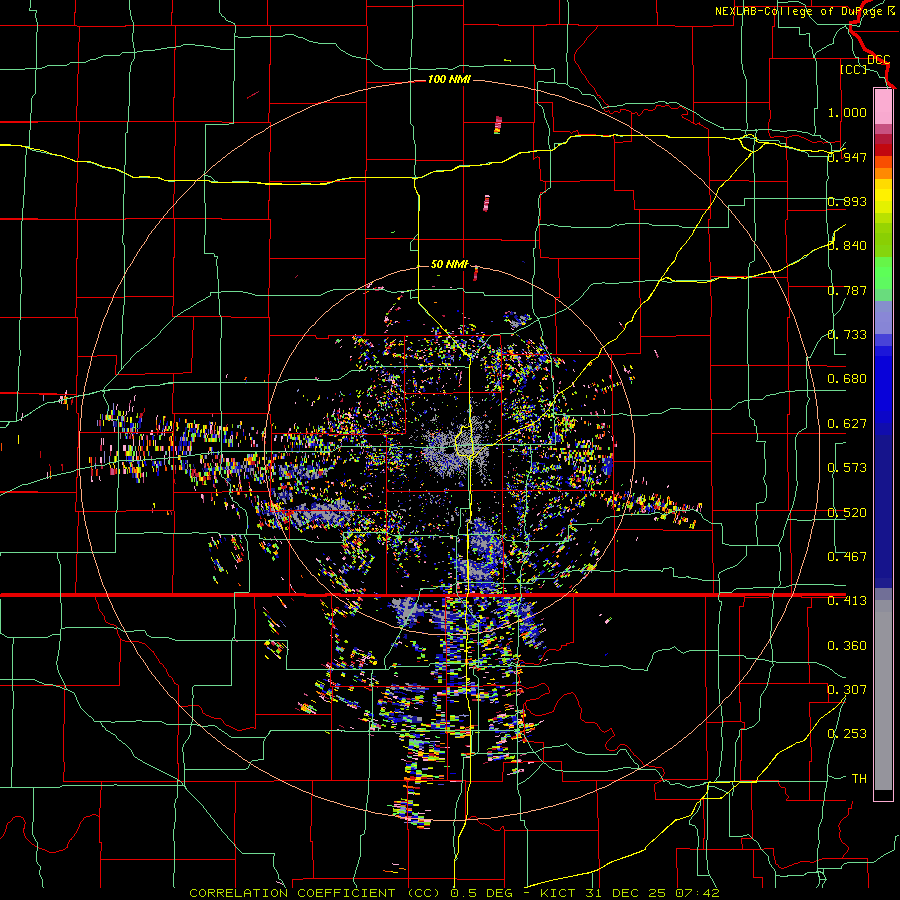900x900 pixels.
Task: Click the pink top segment of the color bar
Action: (x=883, y=107)
